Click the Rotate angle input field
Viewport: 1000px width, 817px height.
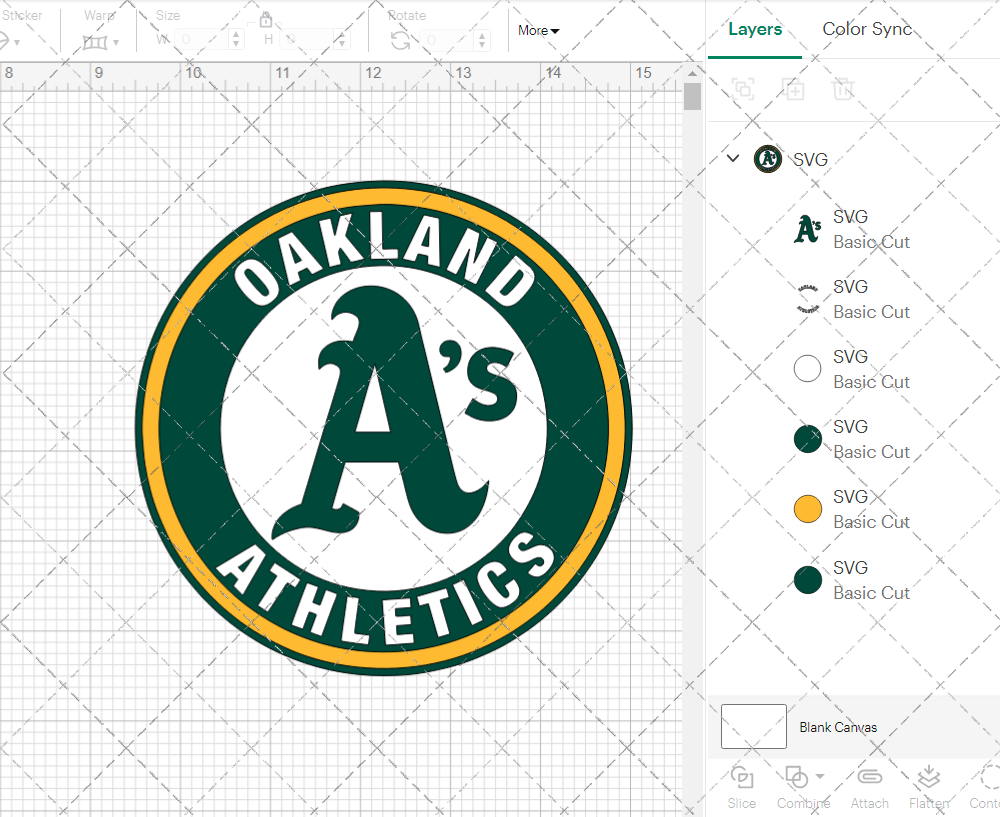tap(446, 40)
